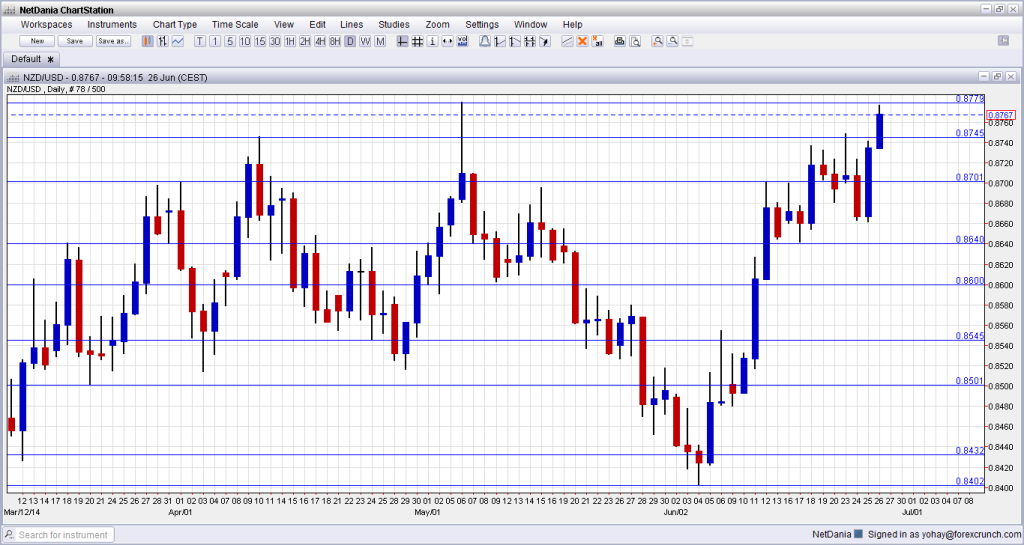
Task: Click the Save workspace button
Action: [75, 41]
